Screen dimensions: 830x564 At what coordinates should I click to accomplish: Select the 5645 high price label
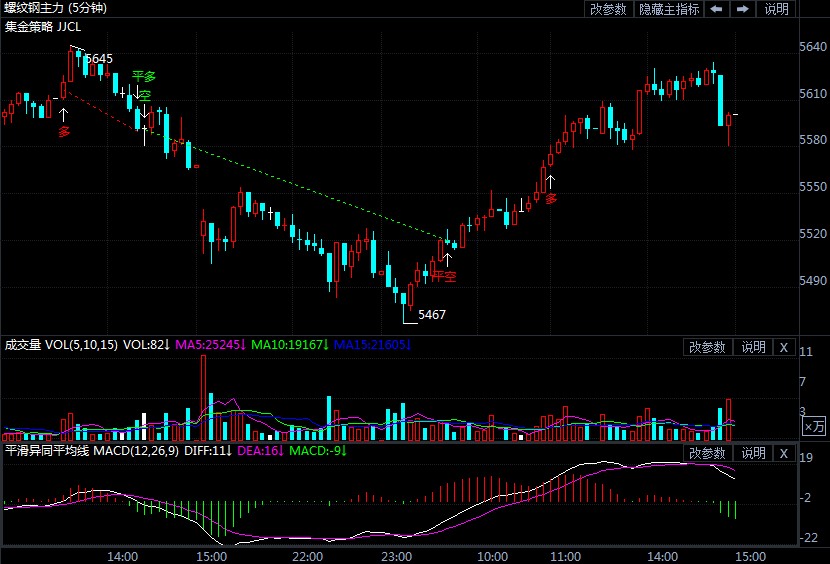tap(98, 59)
